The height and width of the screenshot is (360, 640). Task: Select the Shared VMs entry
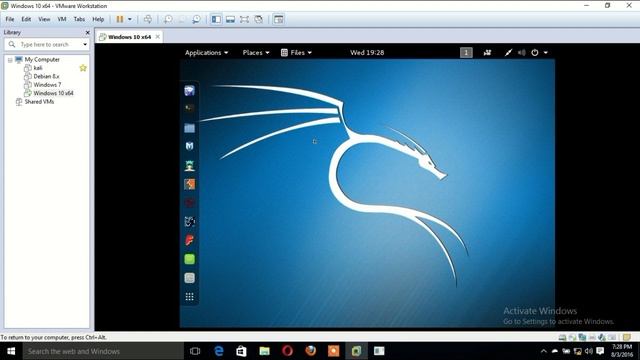point(39,102)
